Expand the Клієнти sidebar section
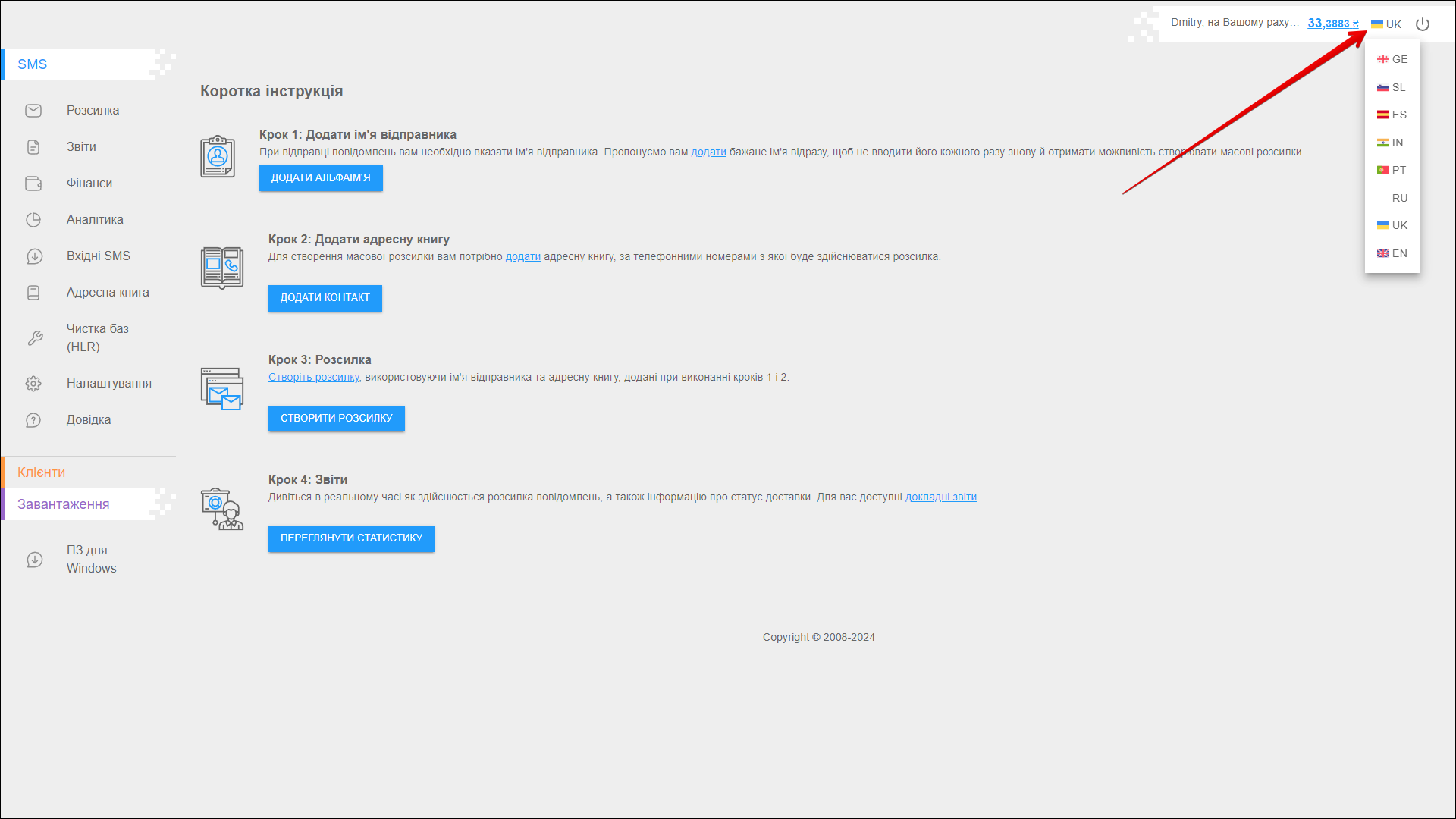The width and height of the screenshot is (1456, 819). [x=42, y=472]
